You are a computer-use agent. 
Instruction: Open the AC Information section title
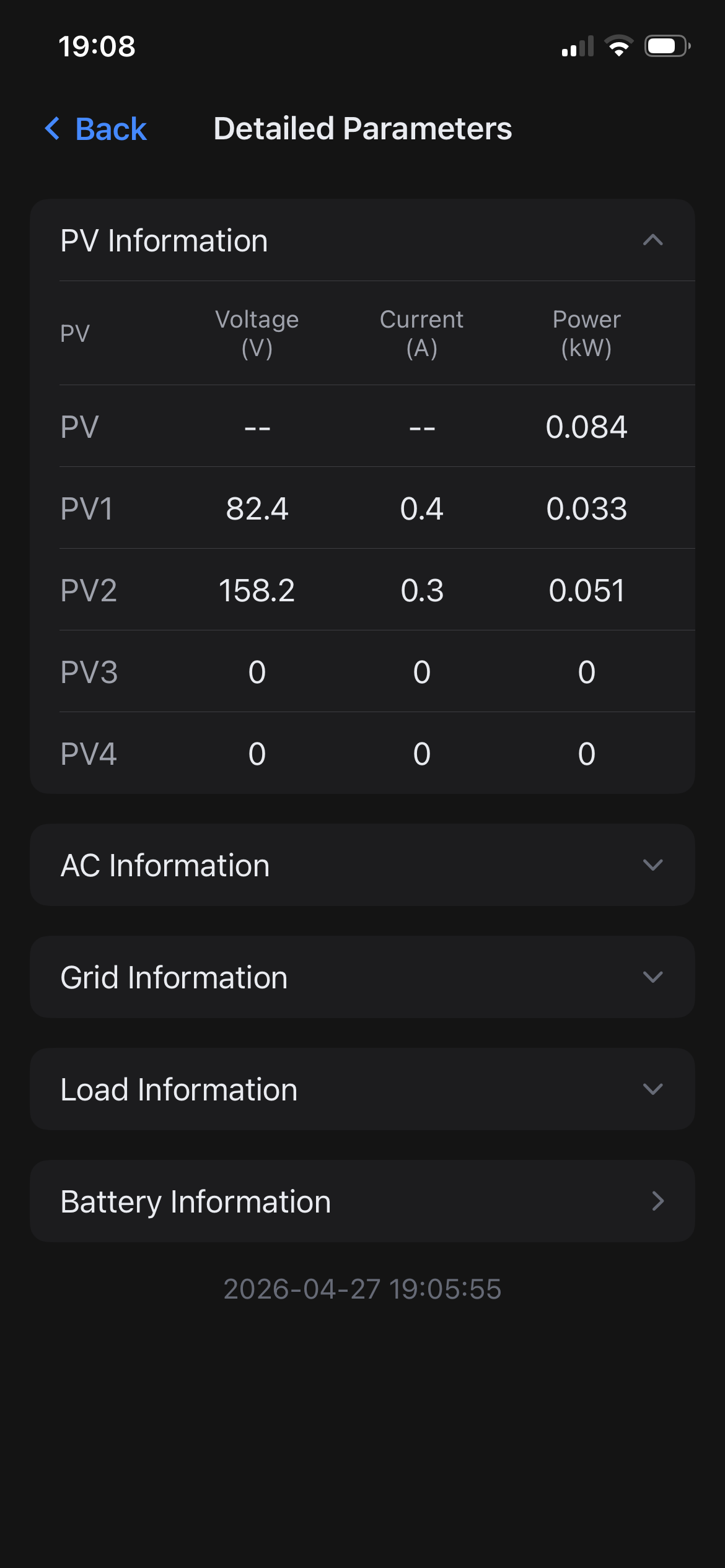pyautogui.click(x=165, y=865)
